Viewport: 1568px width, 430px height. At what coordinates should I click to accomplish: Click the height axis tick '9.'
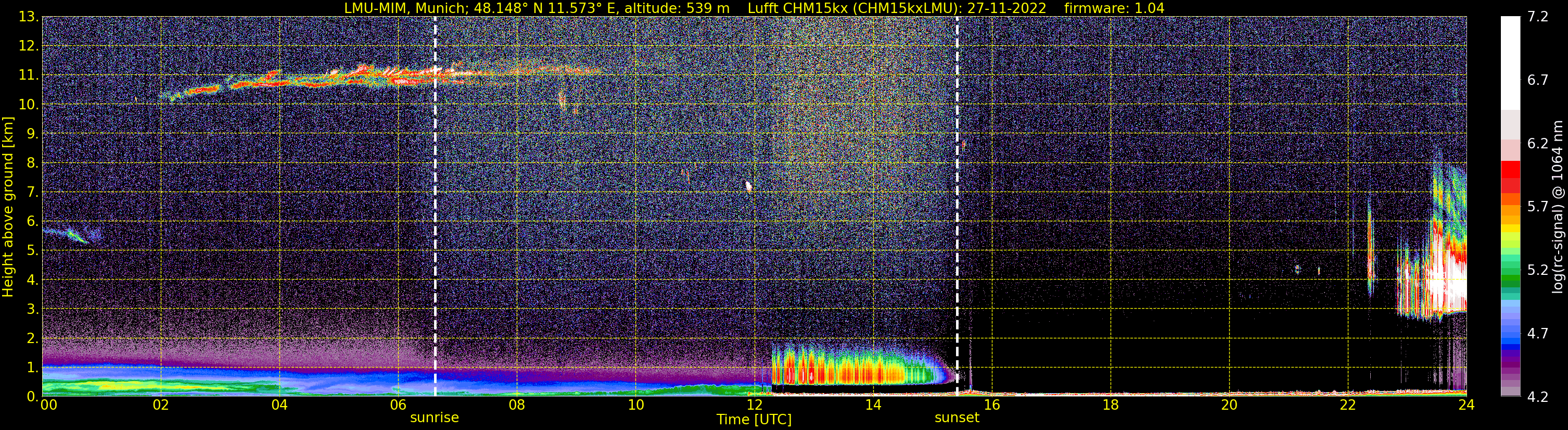32,134
